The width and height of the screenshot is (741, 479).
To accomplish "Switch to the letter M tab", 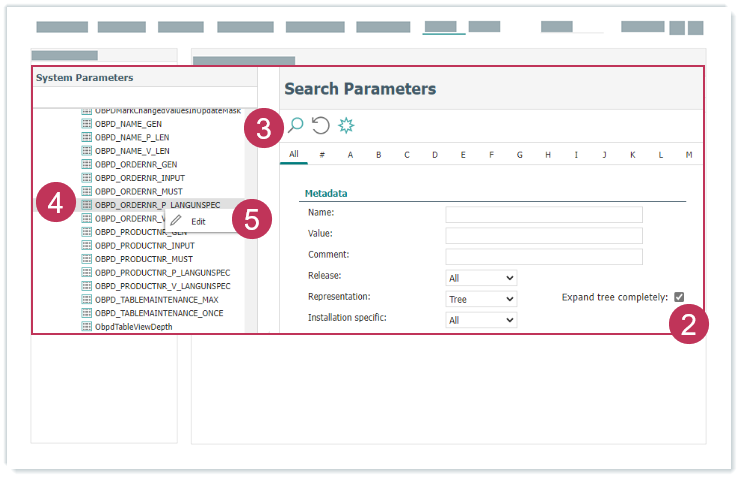I will (689, 155).
